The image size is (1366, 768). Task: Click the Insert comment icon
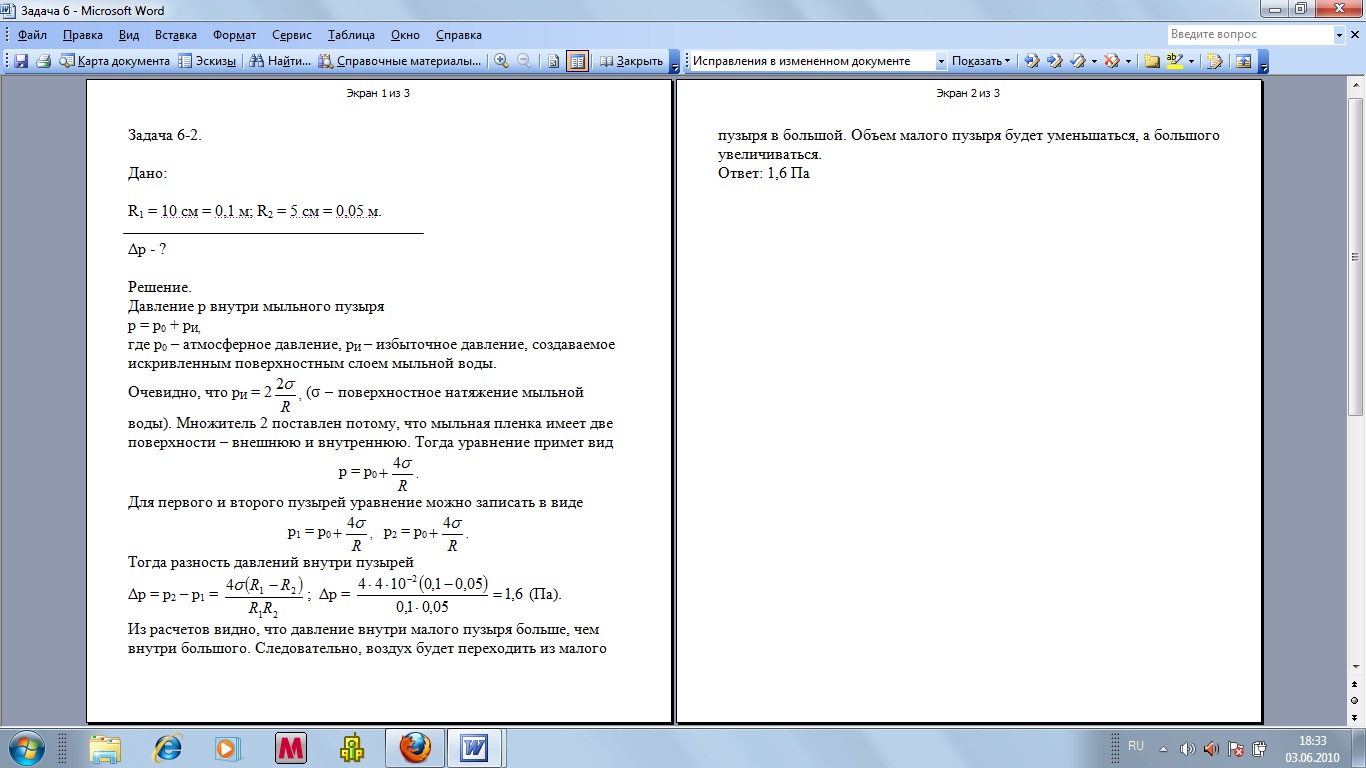[x=1152, y=61]
